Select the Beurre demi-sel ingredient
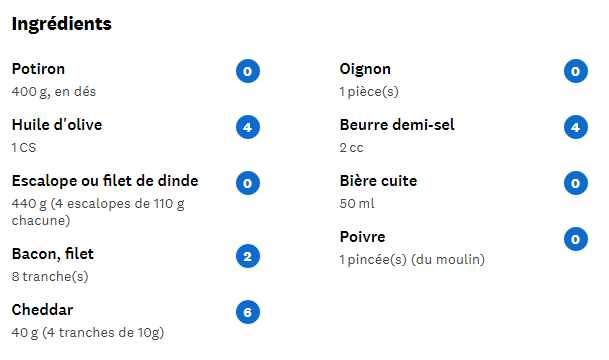 coord(397,125)
